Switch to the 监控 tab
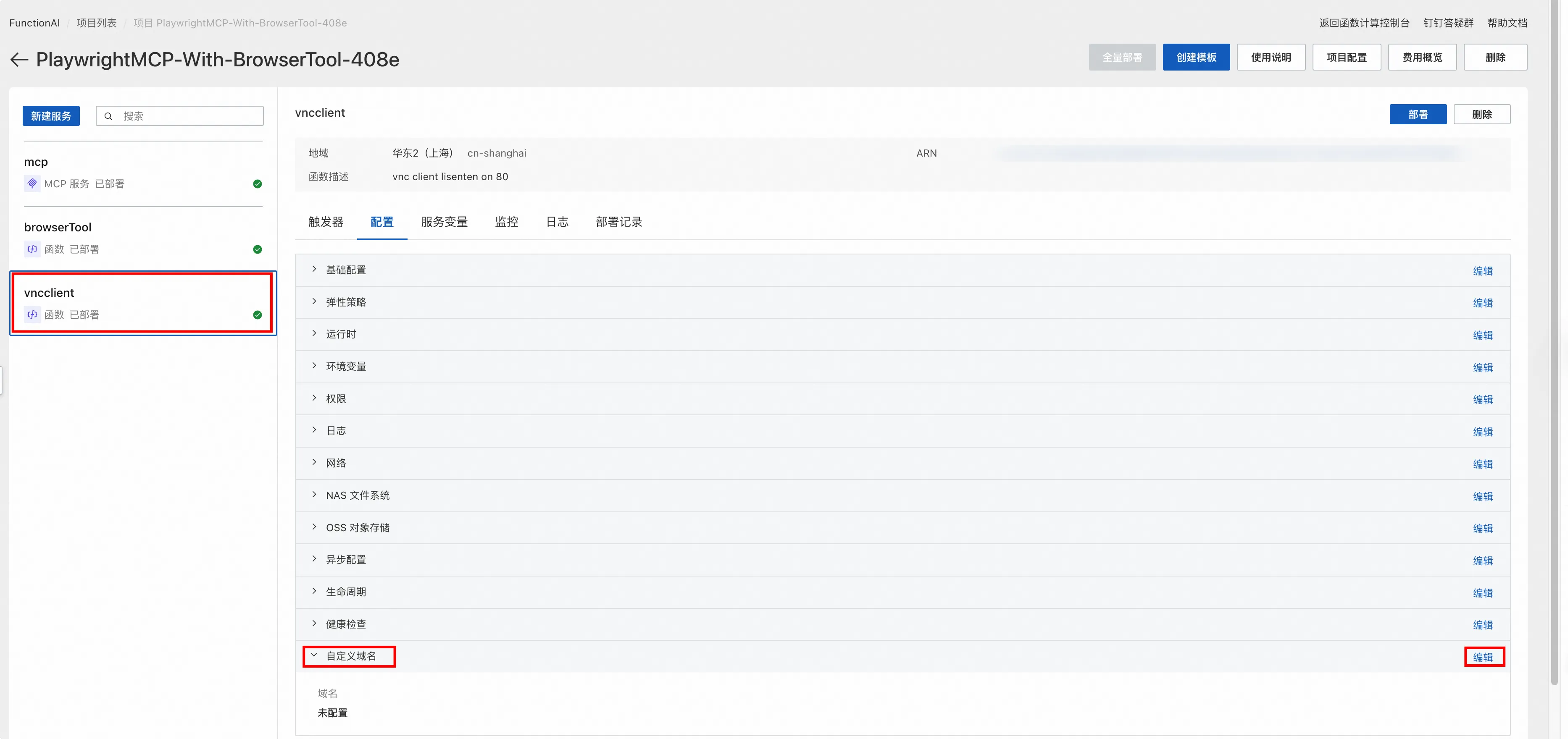 click(x=506, y=222)
